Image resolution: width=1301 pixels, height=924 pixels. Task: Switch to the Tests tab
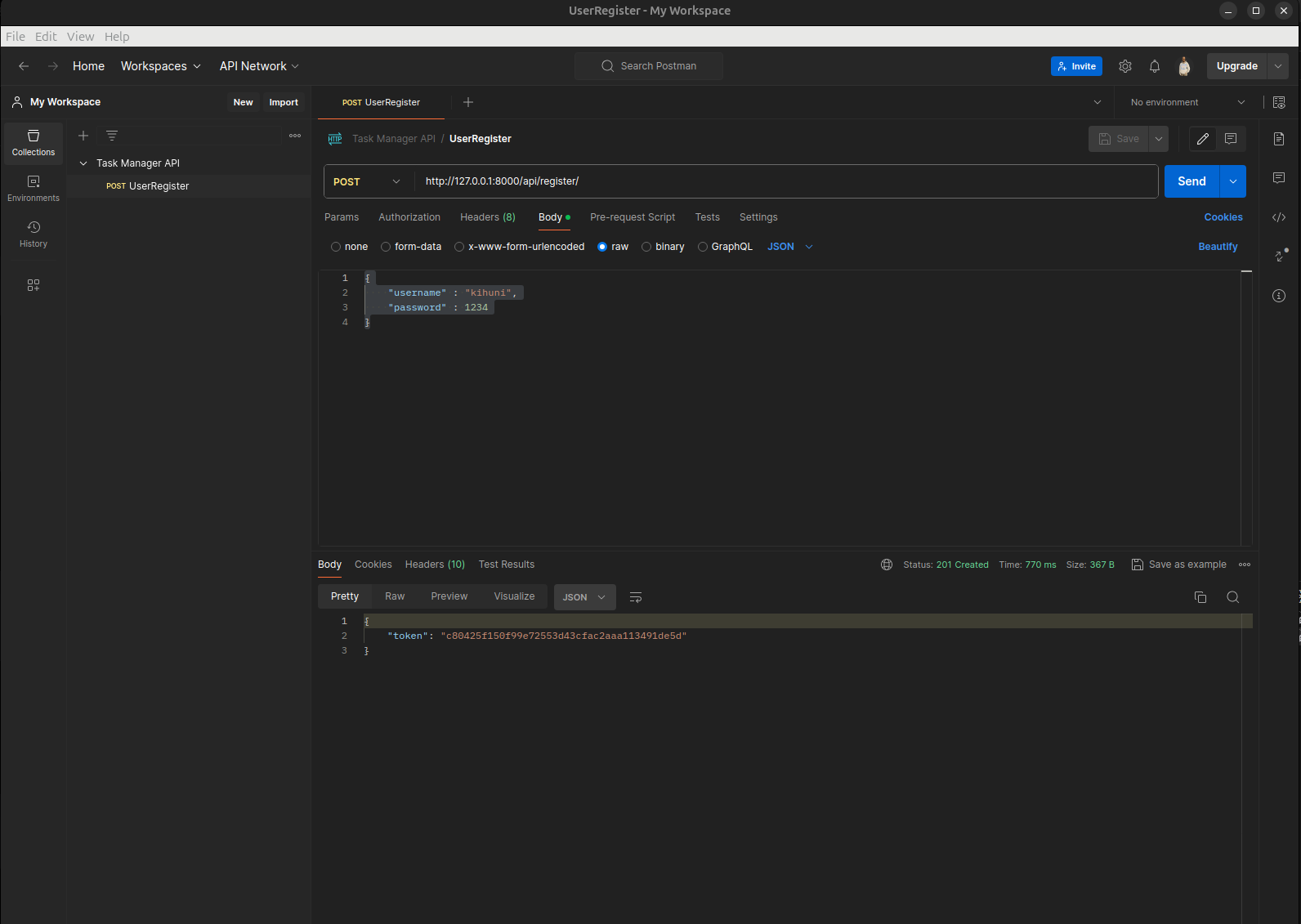(708, 217)
